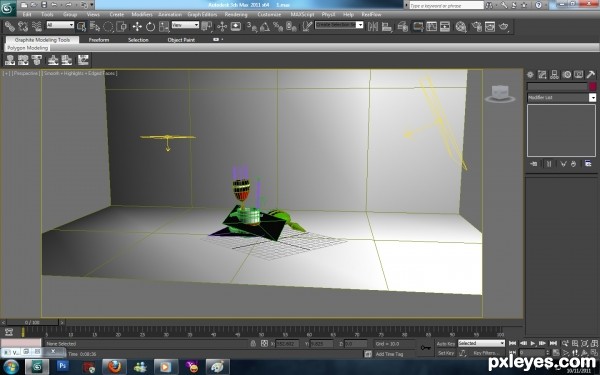The height and width of the screenshot is (375, 600).
Task: Click the teapot Render Production icon
Action: tap(504, 26)
